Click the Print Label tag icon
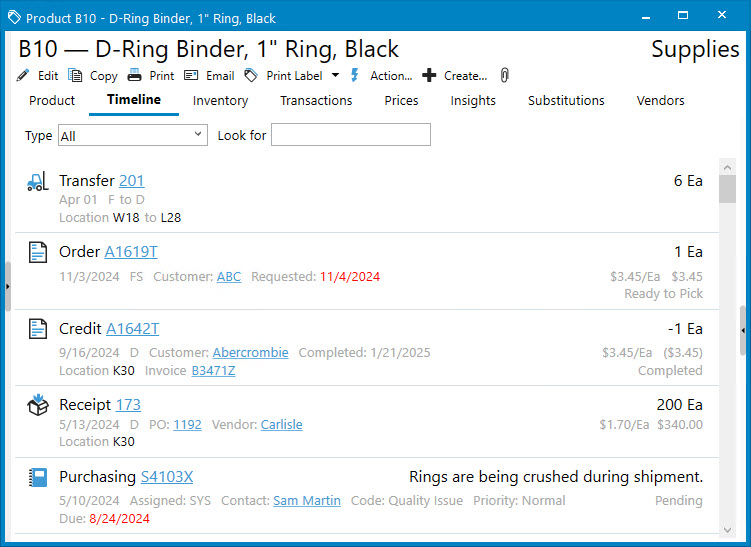751x547 pixels. coord(251,76)
